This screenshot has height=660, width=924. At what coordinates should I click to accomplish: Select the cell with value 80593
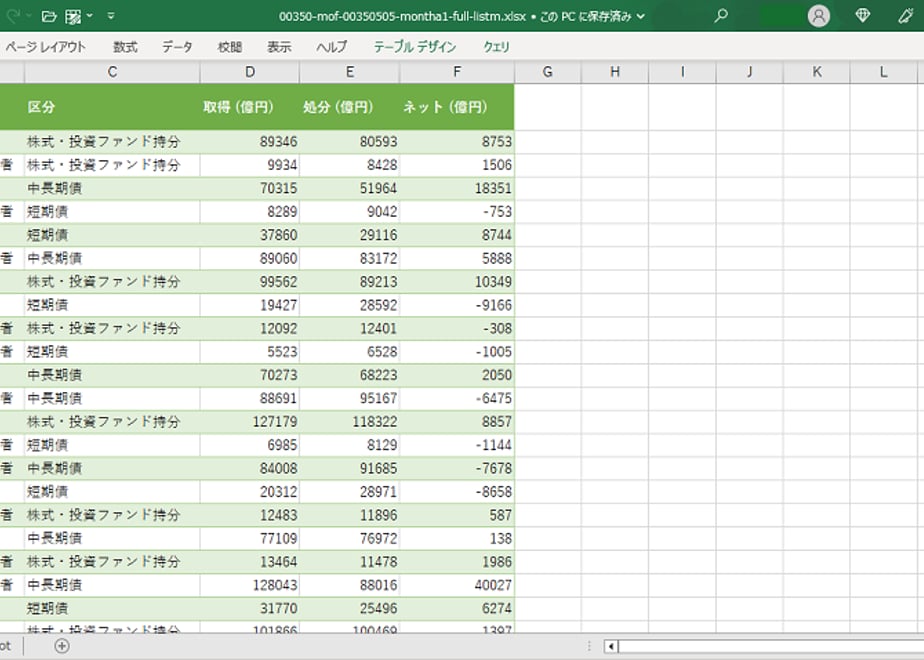349,141
